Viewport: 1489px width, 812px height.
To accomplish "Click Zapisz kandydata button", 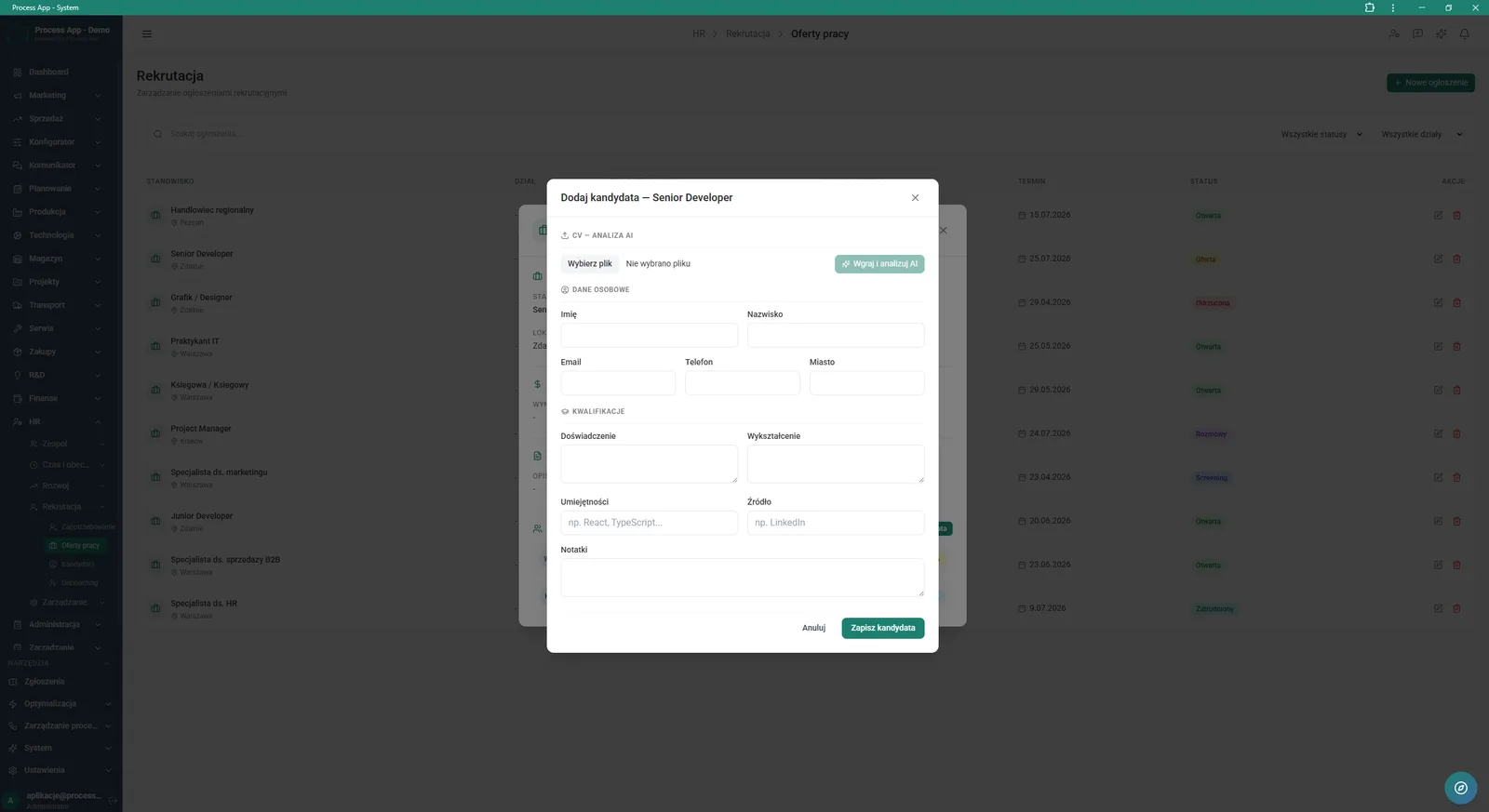I will click(x=882, y=629).
